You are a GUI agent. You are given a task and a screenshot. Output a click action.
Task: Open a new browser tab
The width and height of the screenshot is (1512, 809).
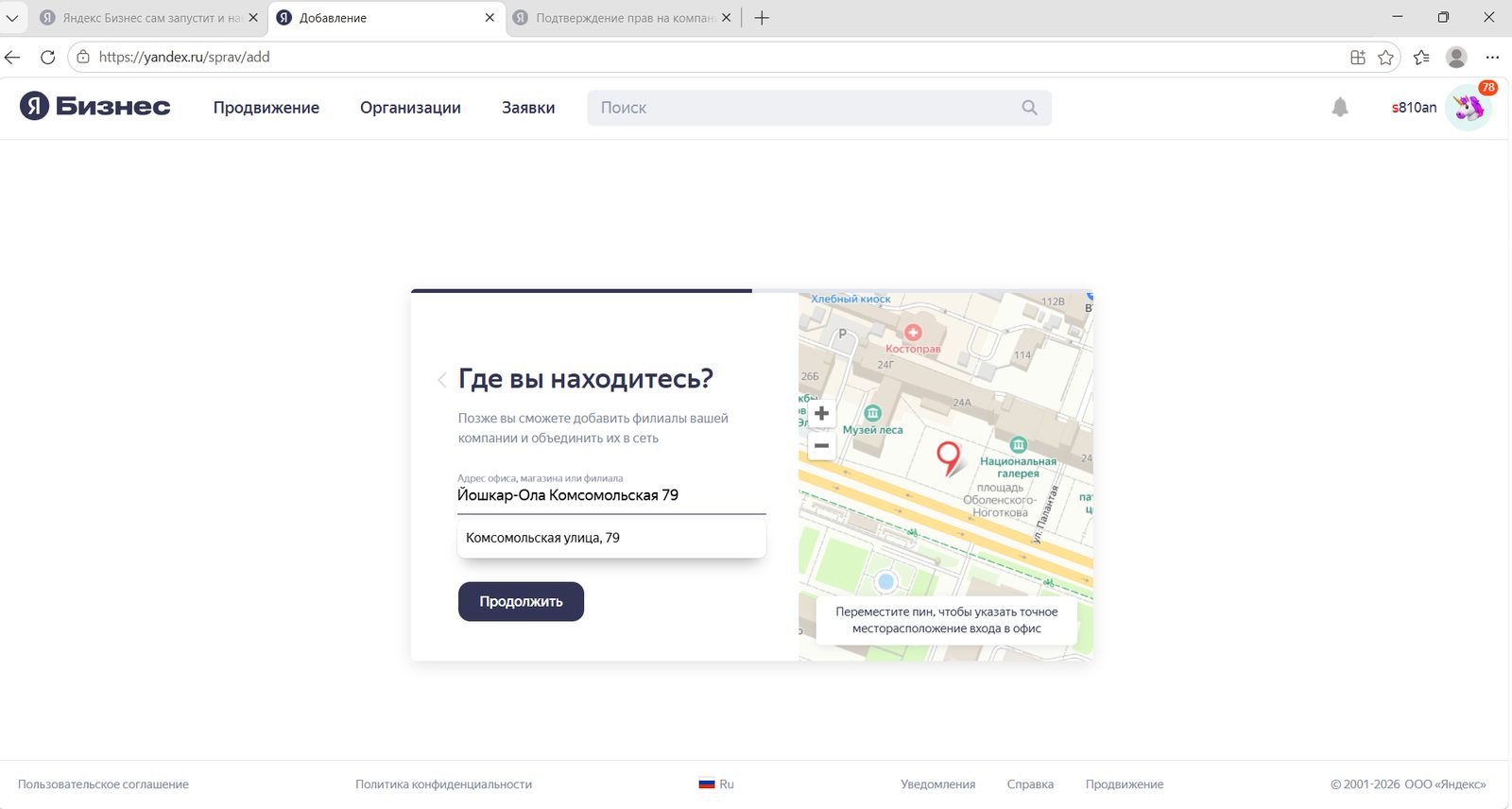coord(762,18)
